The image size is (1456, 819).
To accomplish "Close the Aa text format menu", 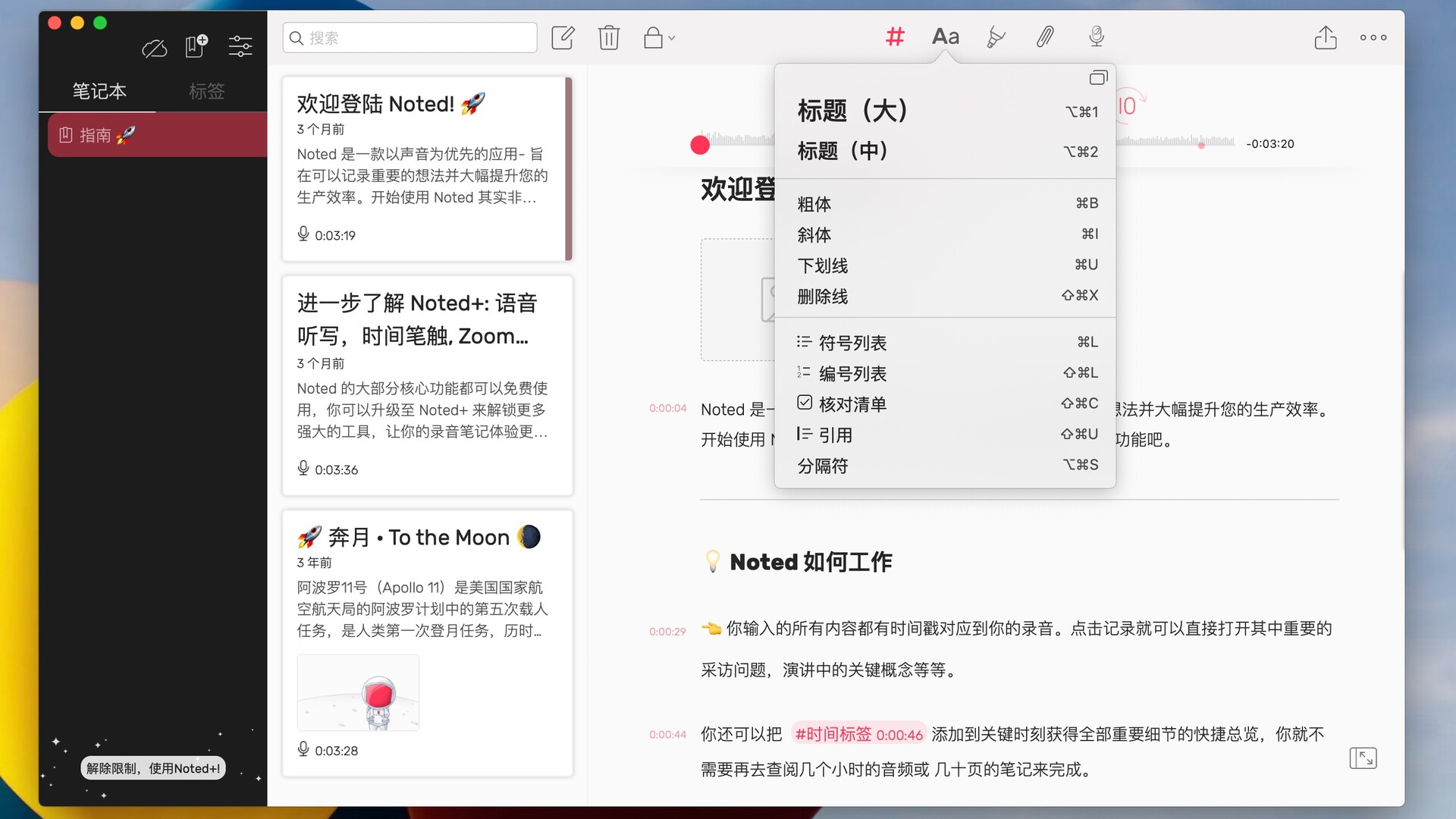I will 946,36.
